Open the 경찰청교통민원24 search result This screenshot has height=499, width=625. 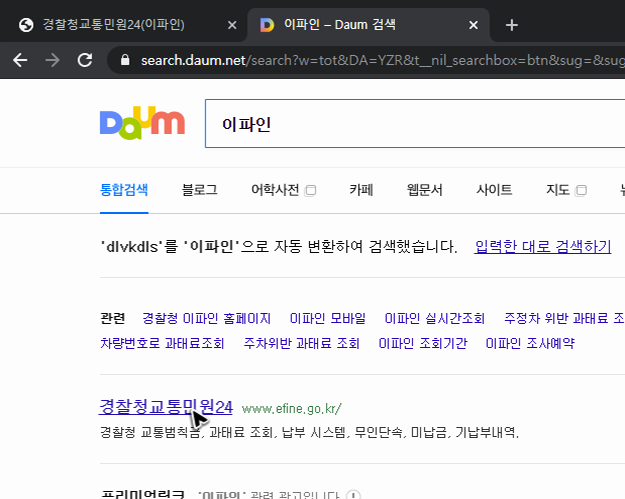(x=166, y=407)
